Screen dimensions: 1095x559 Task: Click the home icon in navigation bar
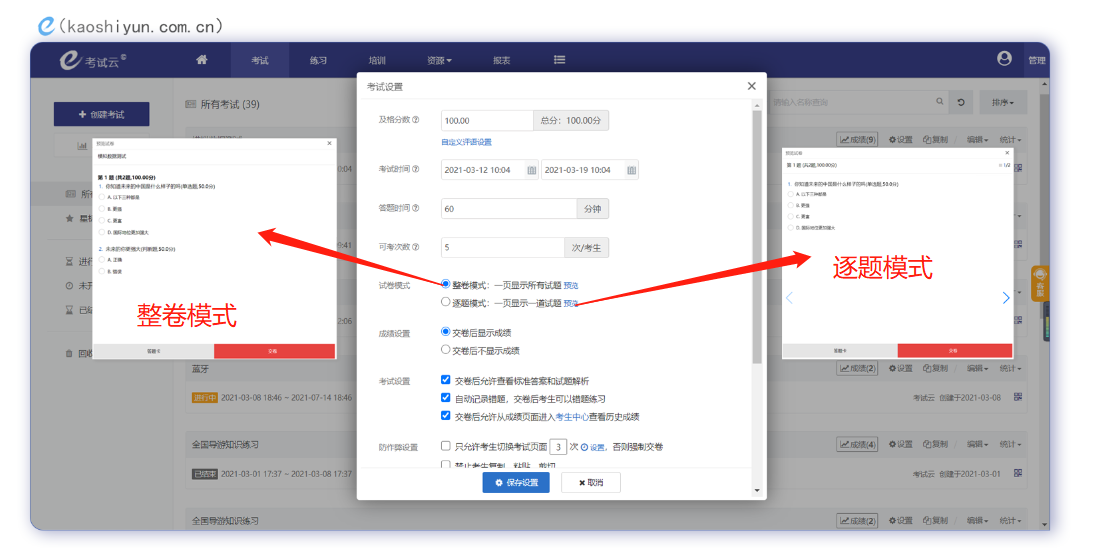(202, 60)
